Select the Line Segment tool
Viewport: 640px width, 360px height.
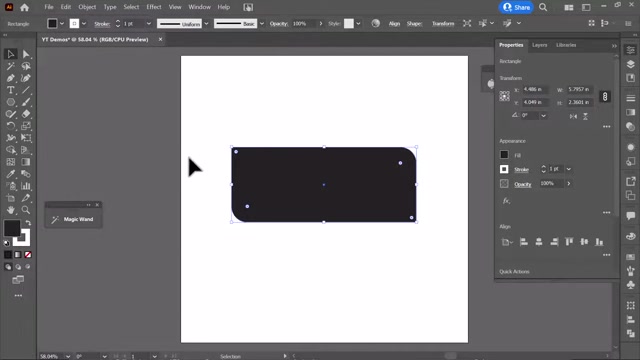pyautogui.click(x=26, y=90)
